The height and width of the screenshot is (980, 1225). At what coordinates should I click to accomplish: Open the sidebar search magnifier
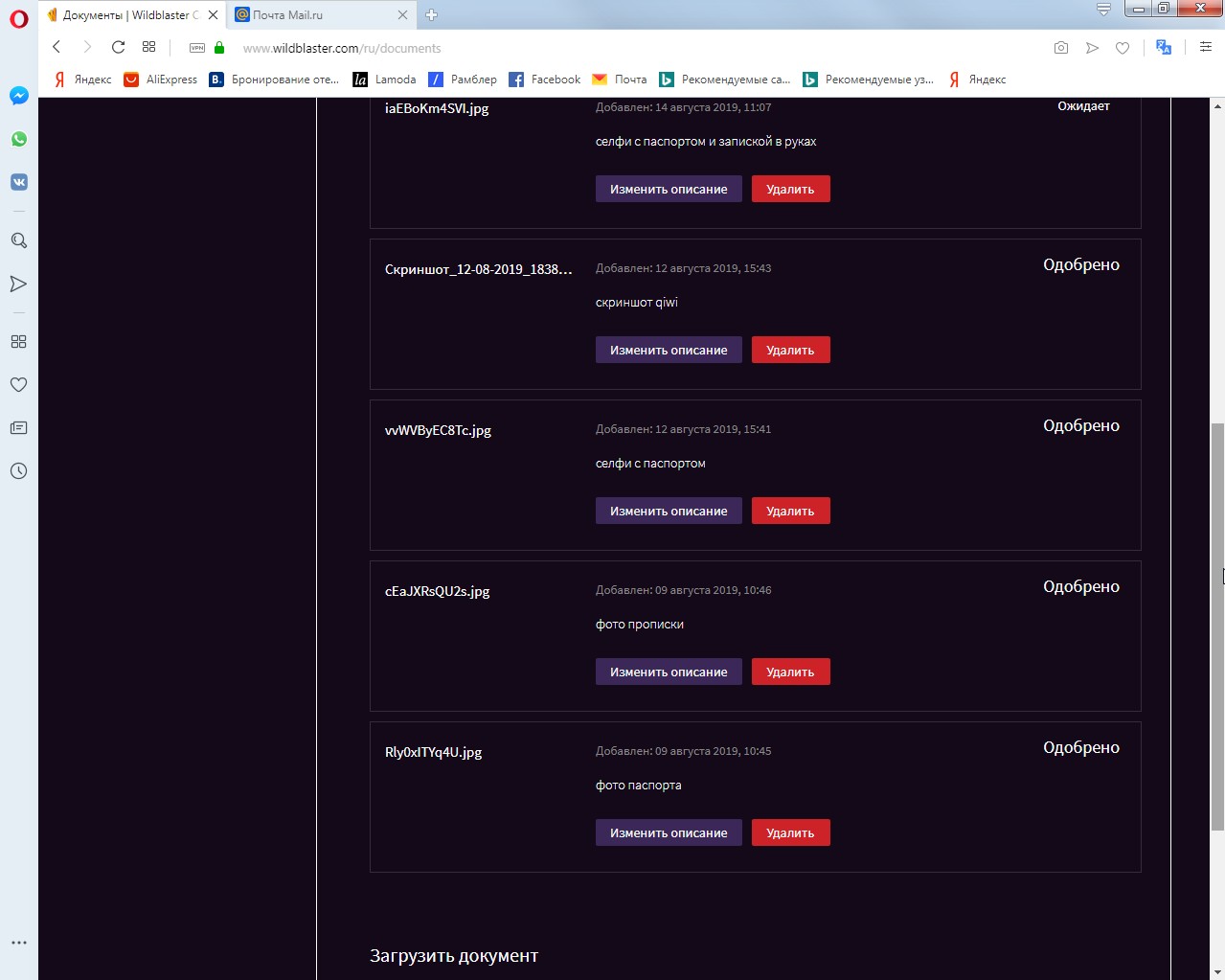[19, 240]
